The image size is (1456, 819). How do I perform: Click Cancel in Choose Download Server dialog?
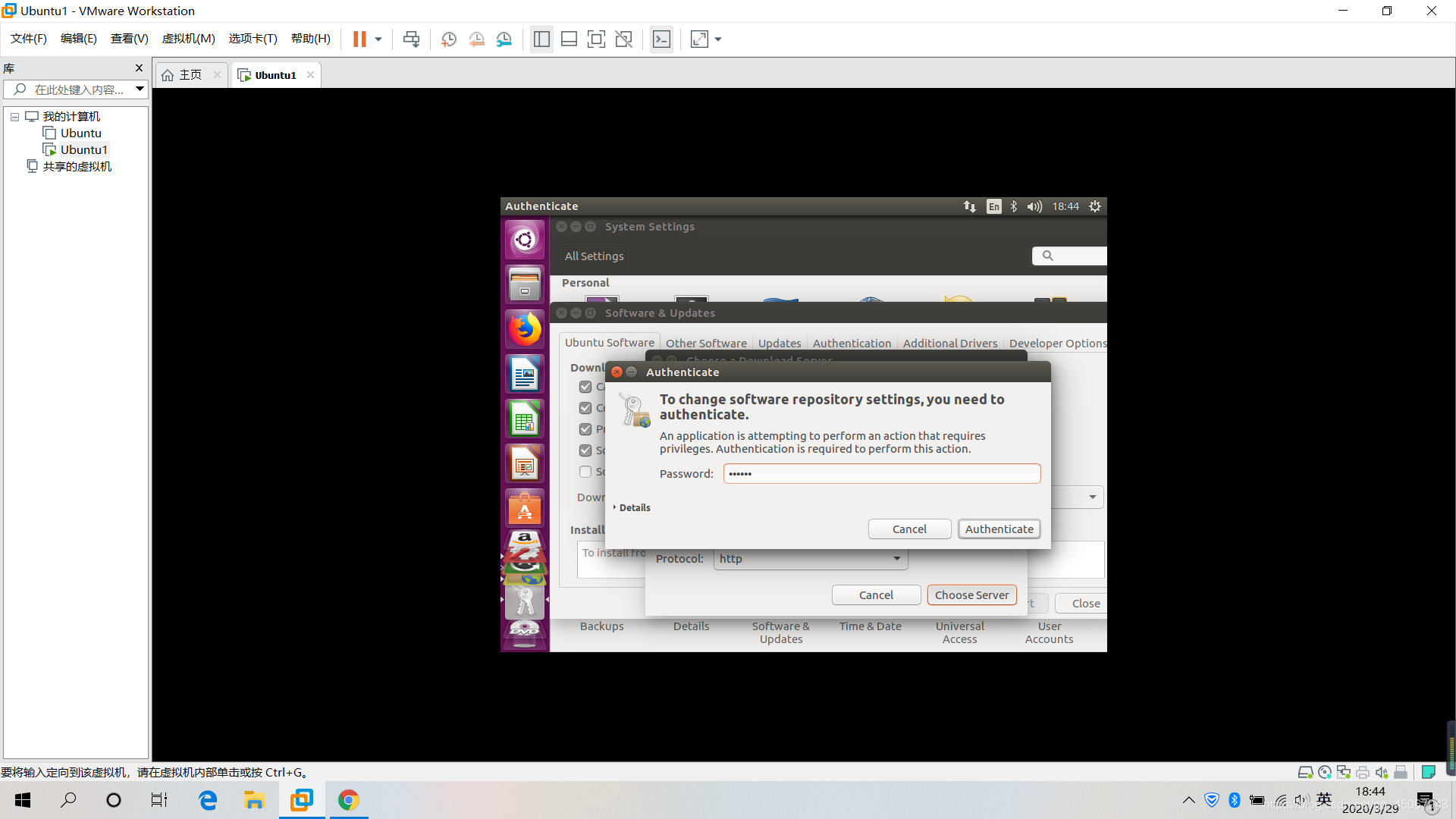click(876, 595)
